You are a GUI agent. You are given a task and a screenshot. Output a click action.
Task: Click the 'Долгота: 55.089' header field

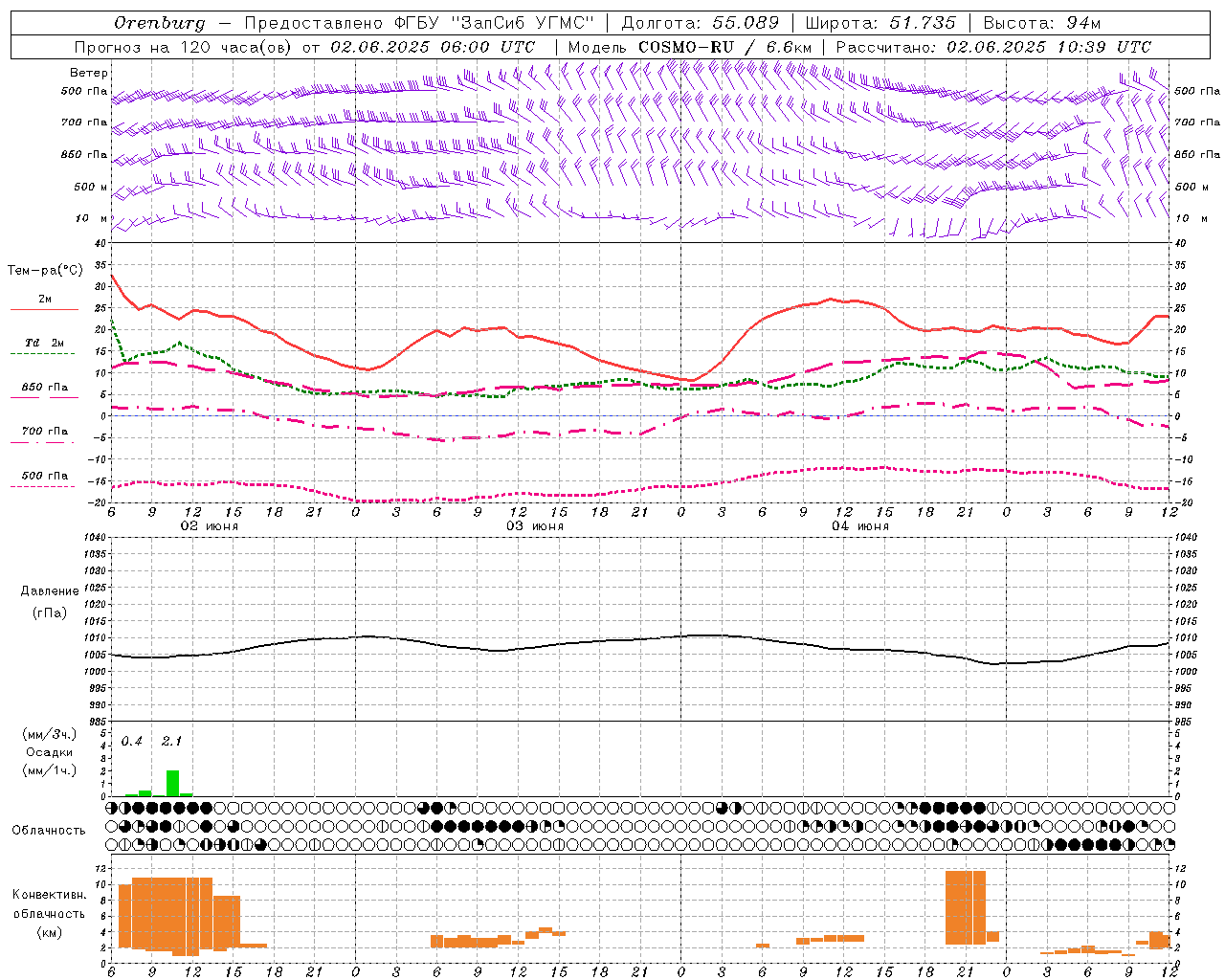point(701,23)
